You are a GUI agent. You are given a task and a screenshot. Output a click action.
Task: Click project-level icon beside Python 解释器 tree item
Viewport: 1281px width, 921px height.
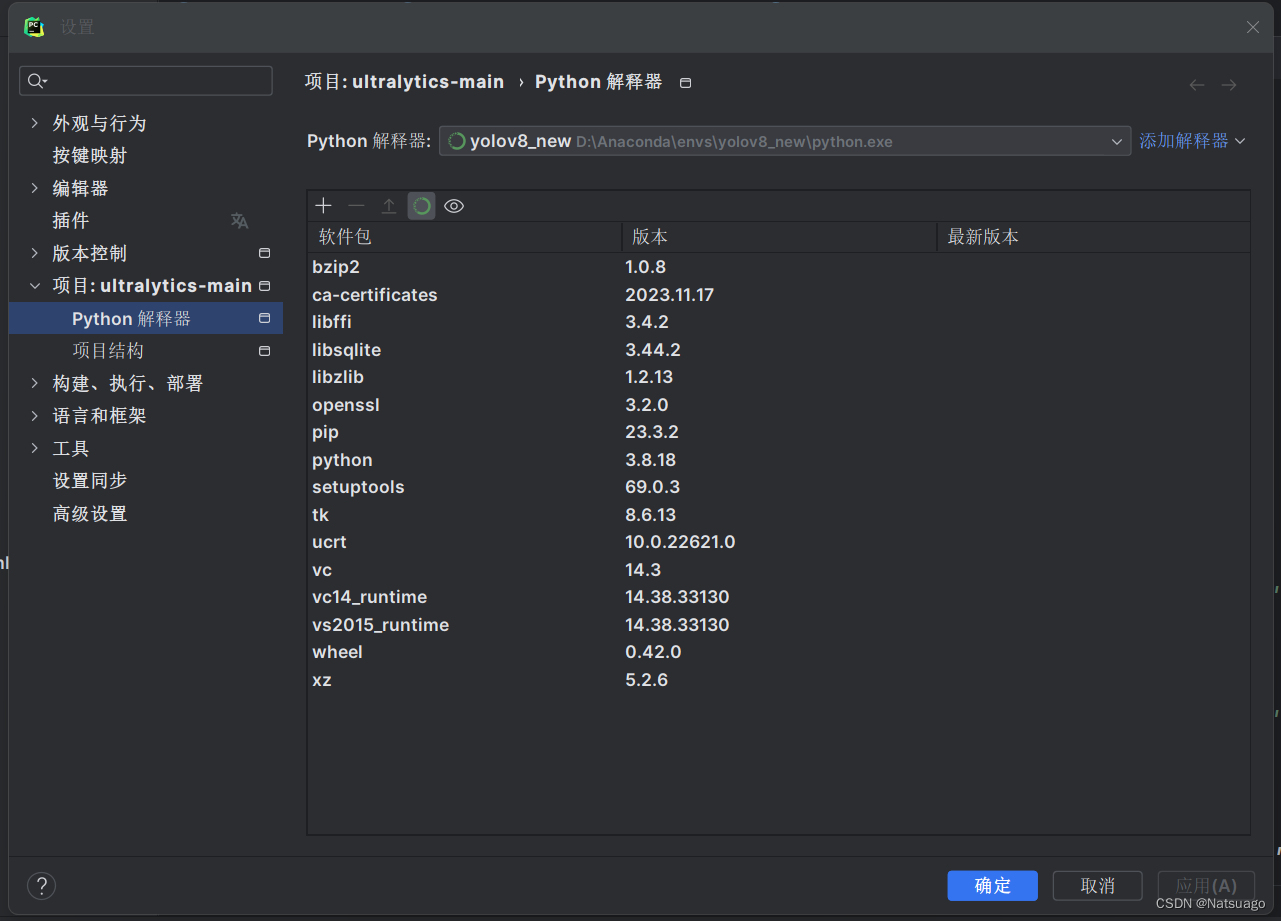[x=264, y=318]
